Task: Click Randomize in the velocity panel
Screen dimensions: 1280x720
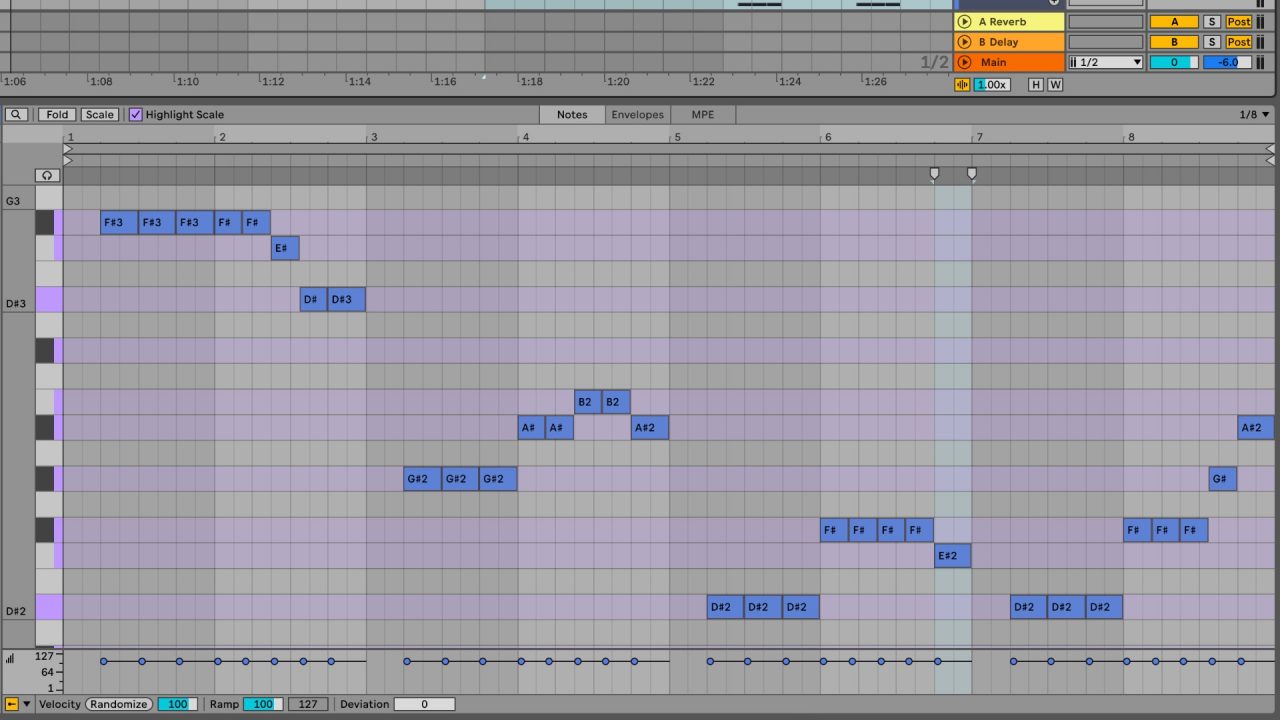Action: [x=119, y=704]
